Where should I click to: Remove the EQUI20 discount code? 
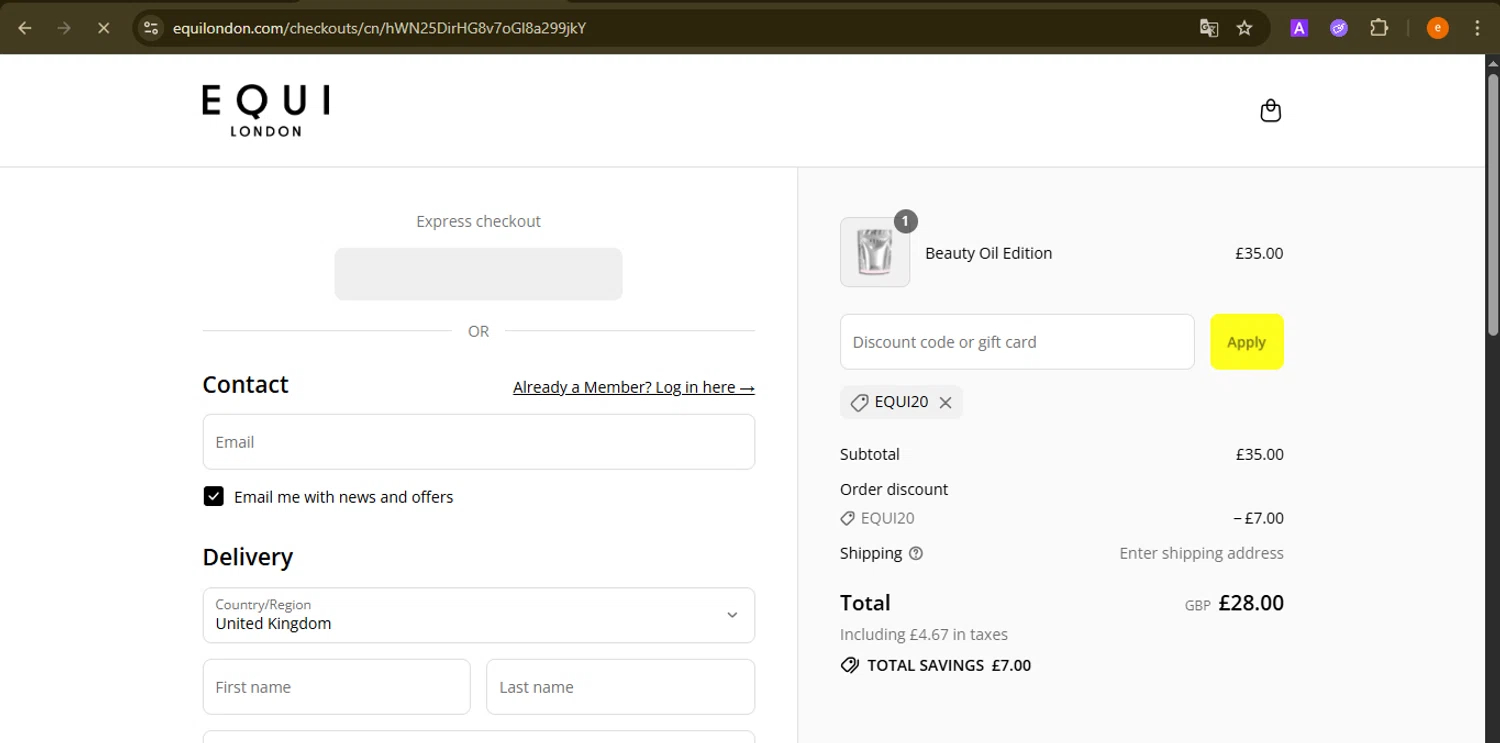coord(945,402)
